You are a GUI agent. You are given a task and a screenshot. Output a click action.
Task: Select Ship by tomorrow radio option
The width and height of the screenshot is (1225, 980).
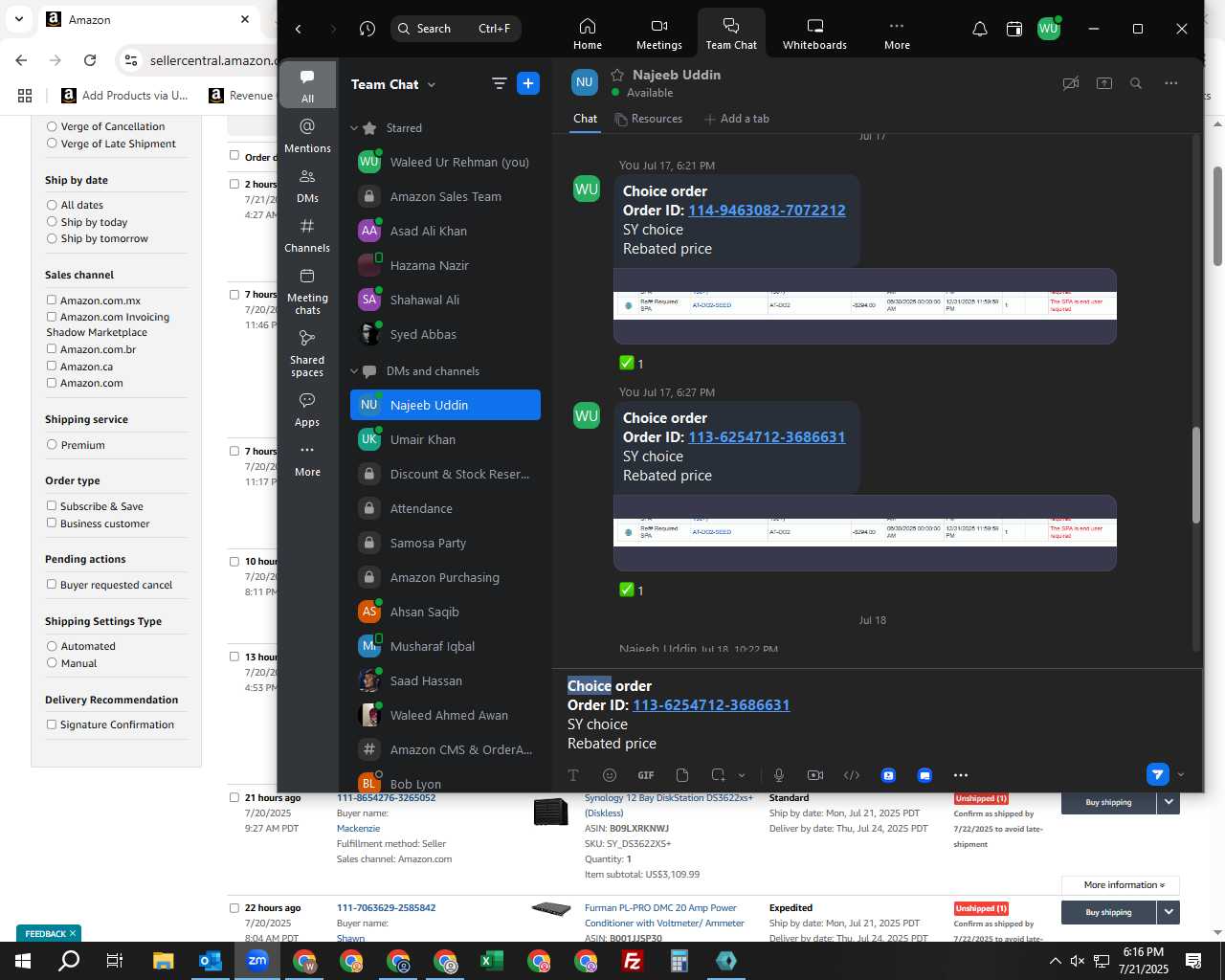52,238
